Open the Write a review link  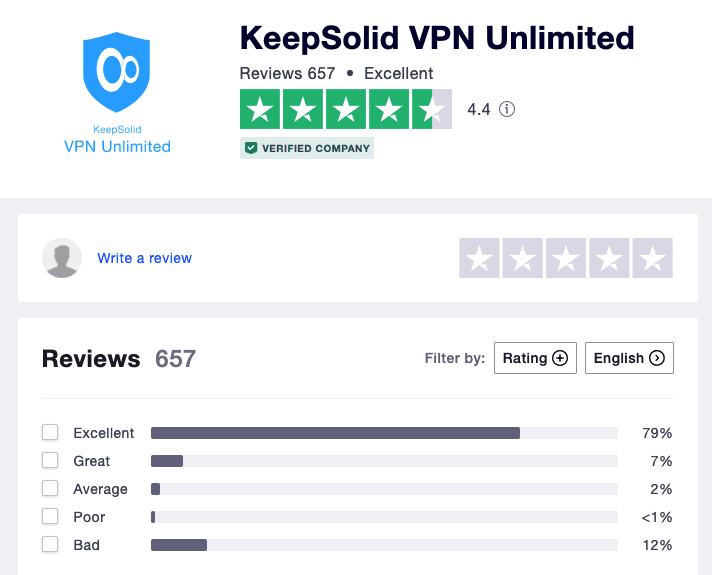[x=144, y=258]
